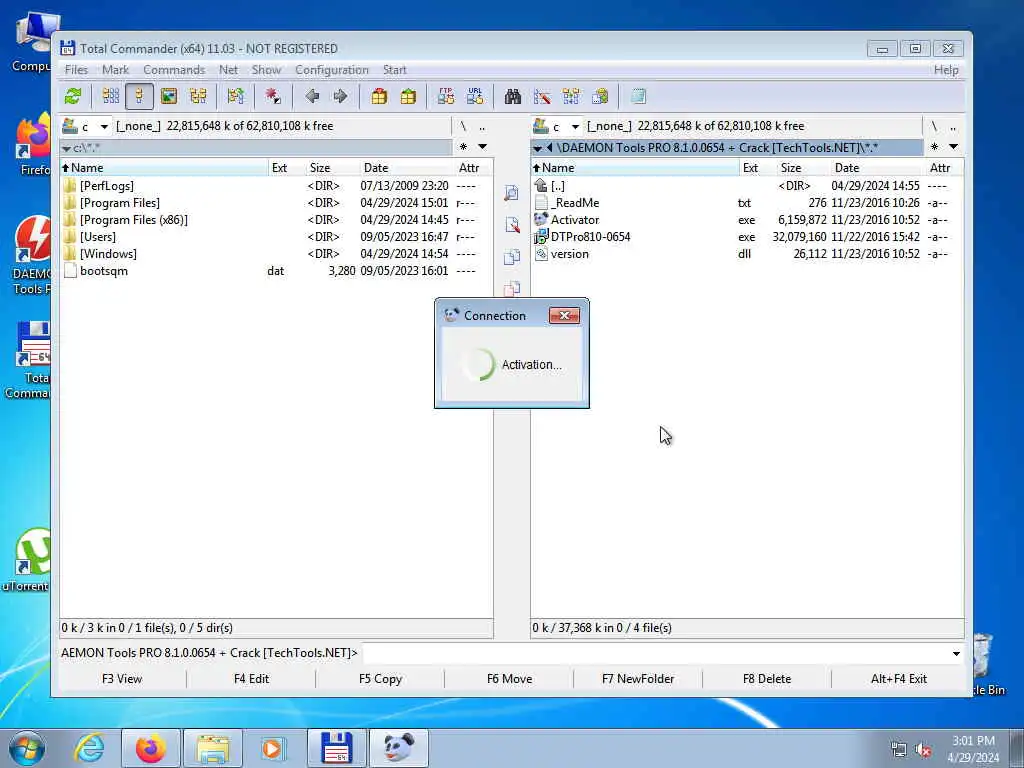Expand left path bar dropdown triangle
Image resolution: width=1024 pixels, height=768 pixels.
point(66,149)
